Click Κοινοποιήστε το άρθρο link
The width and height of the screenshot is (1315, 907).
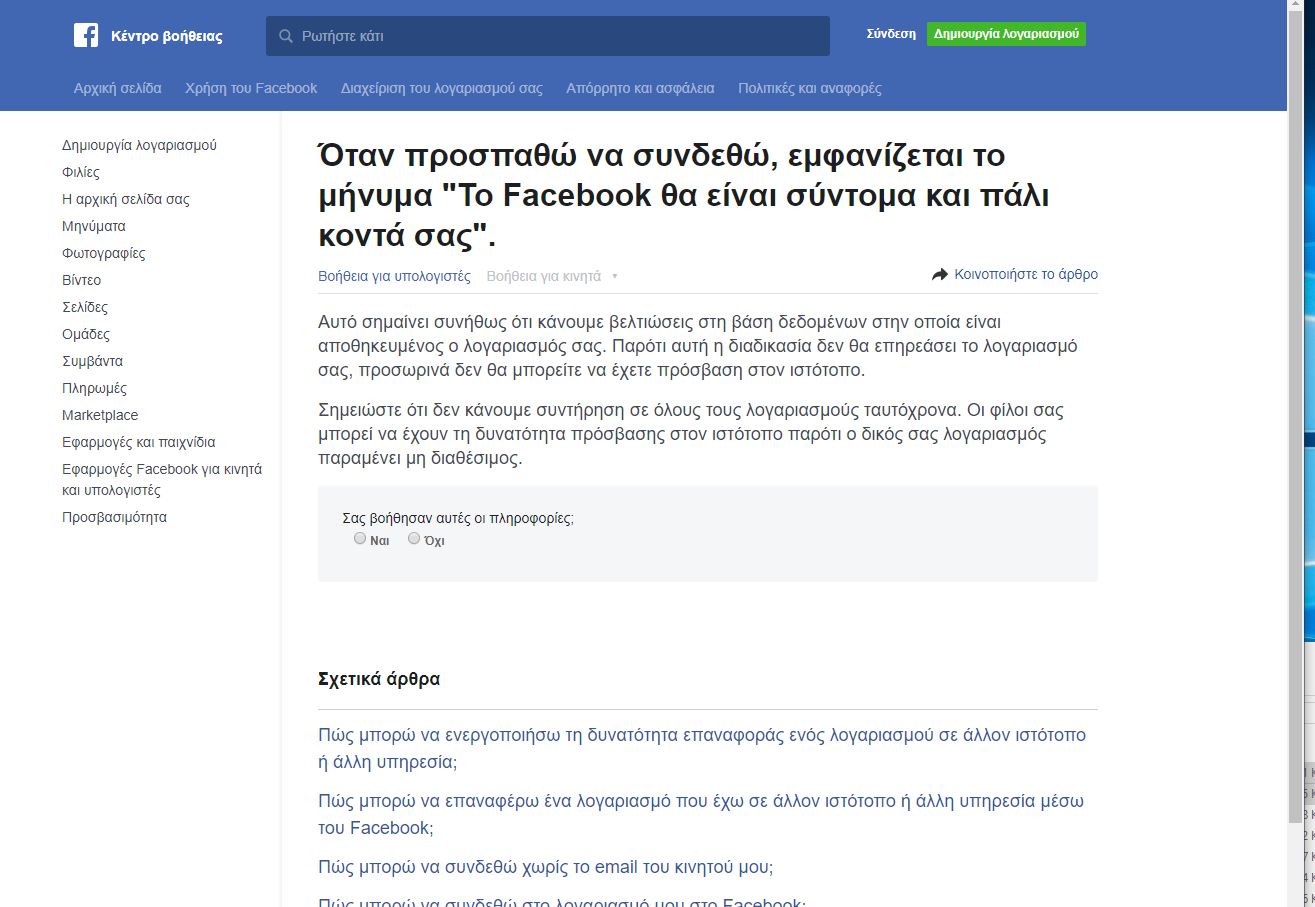point(1026,274)
